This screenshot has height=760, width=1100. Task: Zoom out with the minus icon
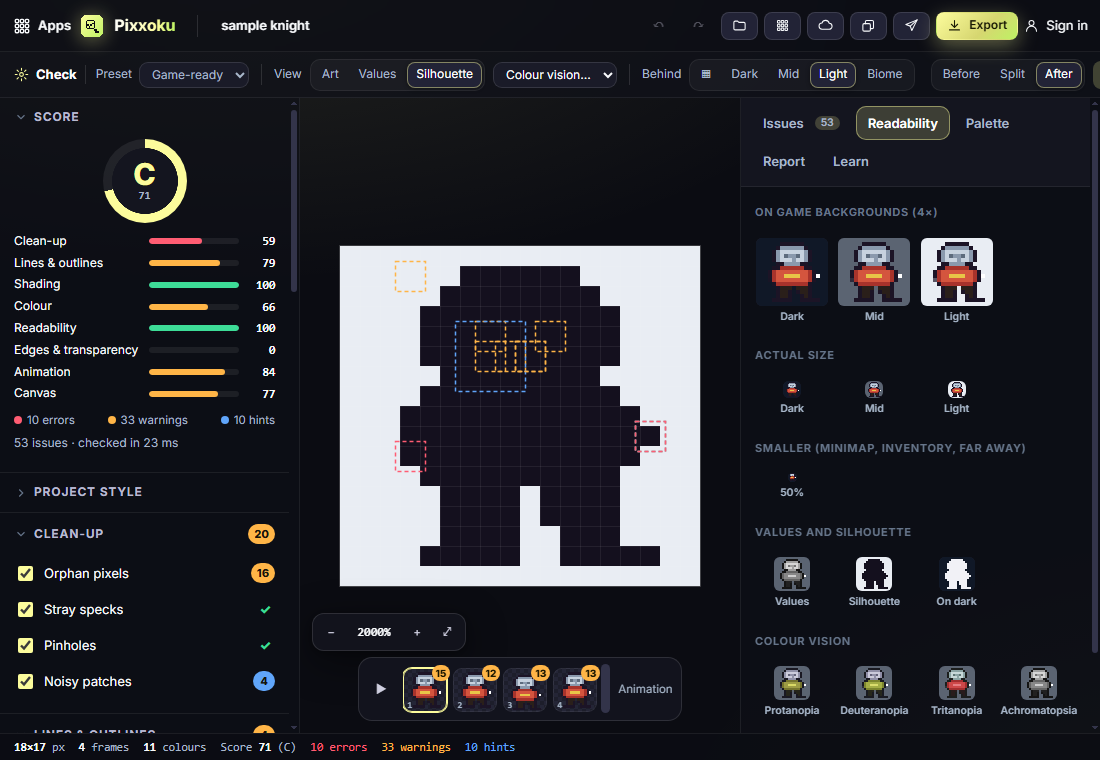click(331, 632)
